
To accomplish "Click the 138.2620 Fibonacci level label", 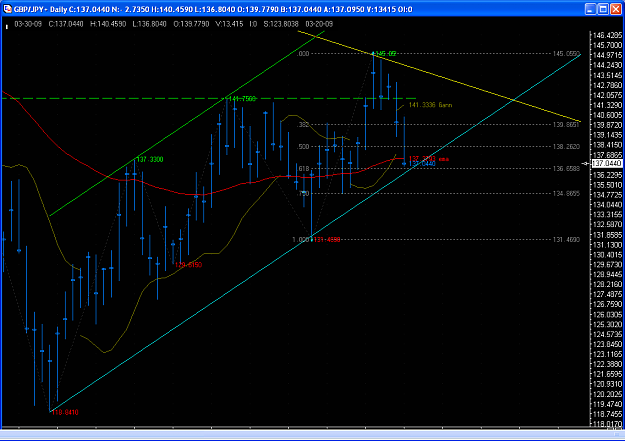I will coord(566,147).
